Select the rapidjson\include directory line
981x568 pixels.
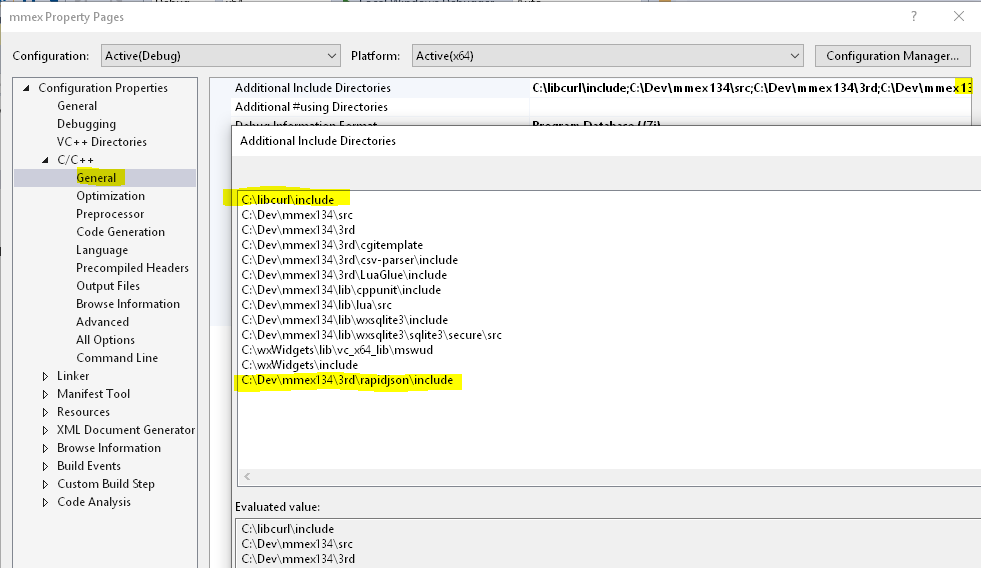tap(347, 380)
